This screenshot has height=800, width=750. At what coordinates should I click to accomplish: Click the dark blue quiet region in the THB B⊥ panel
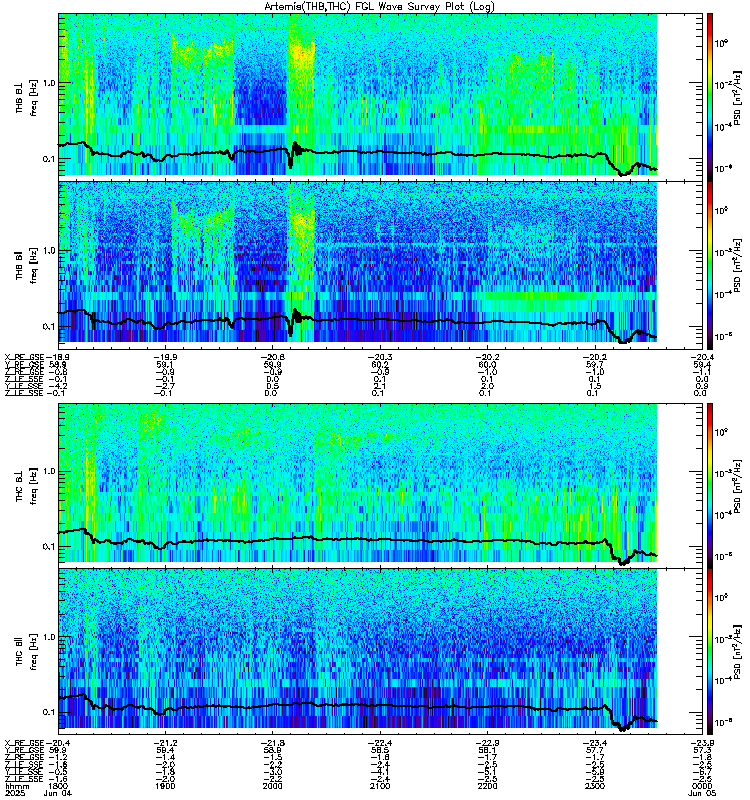[260, 97]
